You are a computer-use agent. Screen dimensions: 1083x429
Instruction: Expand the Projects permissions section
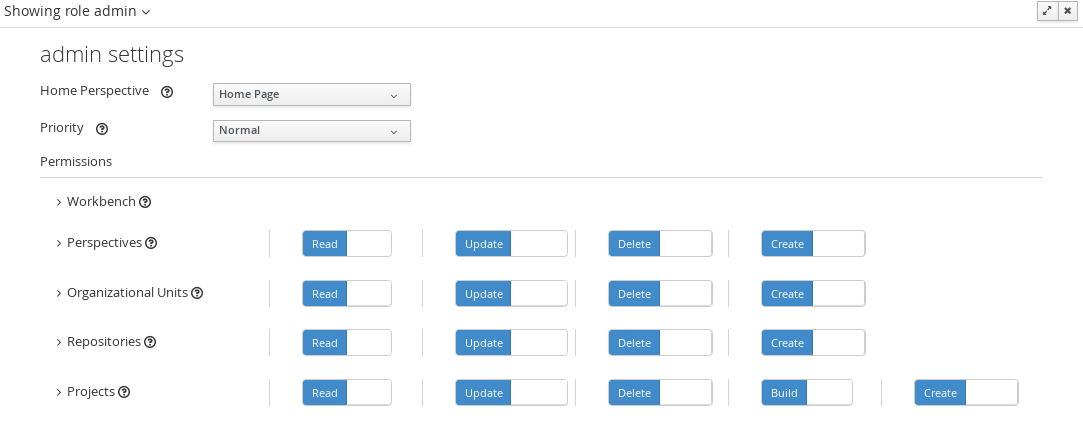59,393
